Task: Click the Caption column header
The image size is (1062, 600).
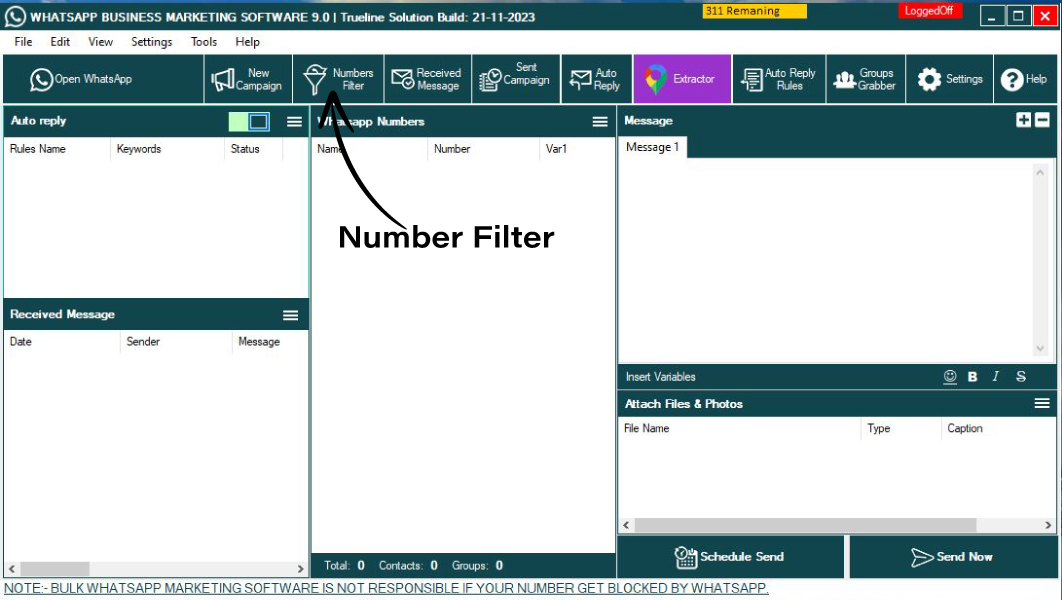Action: (x=997, y=429)
